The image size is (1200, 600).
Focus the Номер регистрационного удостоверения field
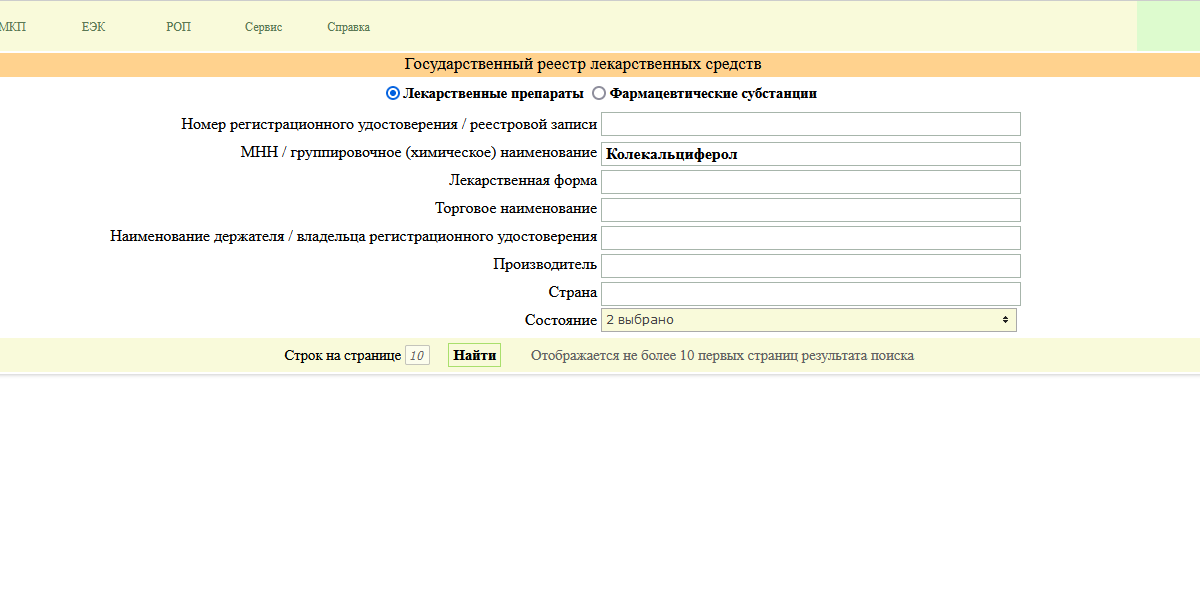click(x=810, y=124)
